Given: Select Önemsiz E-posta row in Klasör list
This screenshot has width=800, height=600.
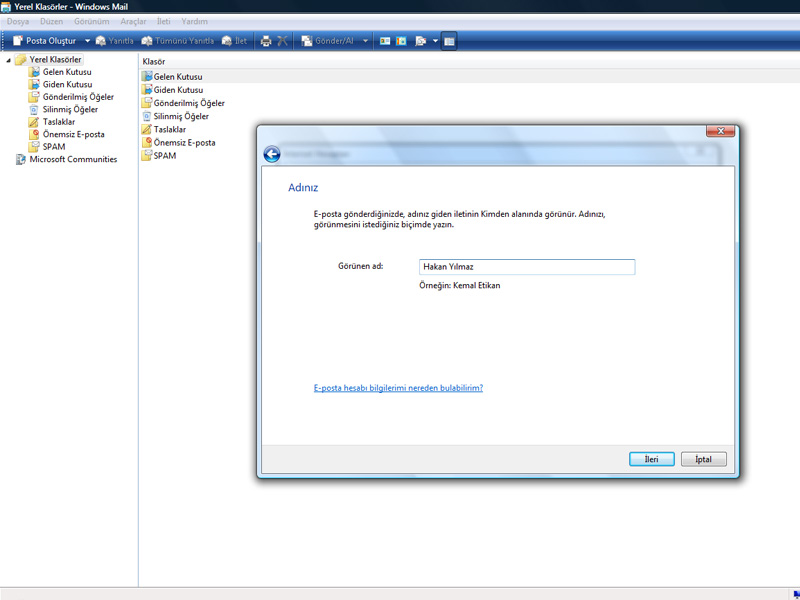Looking at the screenshot, I should coord(179,143).
